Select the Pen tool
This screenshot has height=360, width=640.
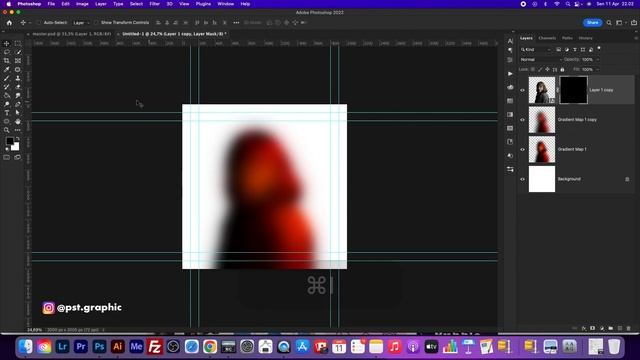tap(18, 104)
